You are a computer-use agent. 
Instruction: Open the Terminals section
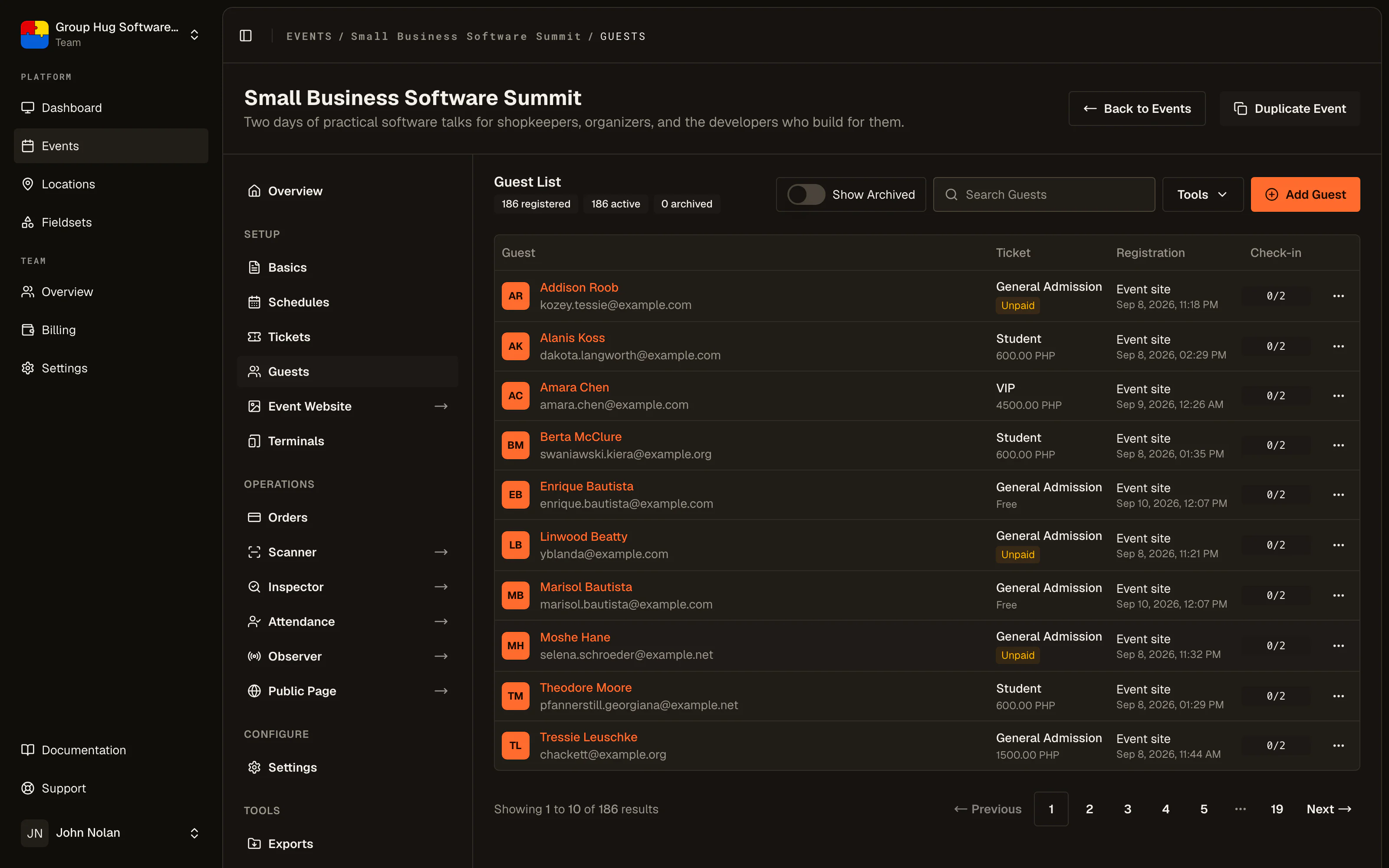(347, 441)
